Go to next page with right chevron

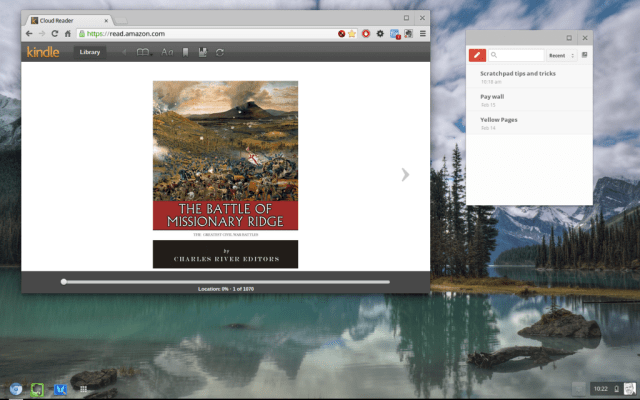(405, 174)
